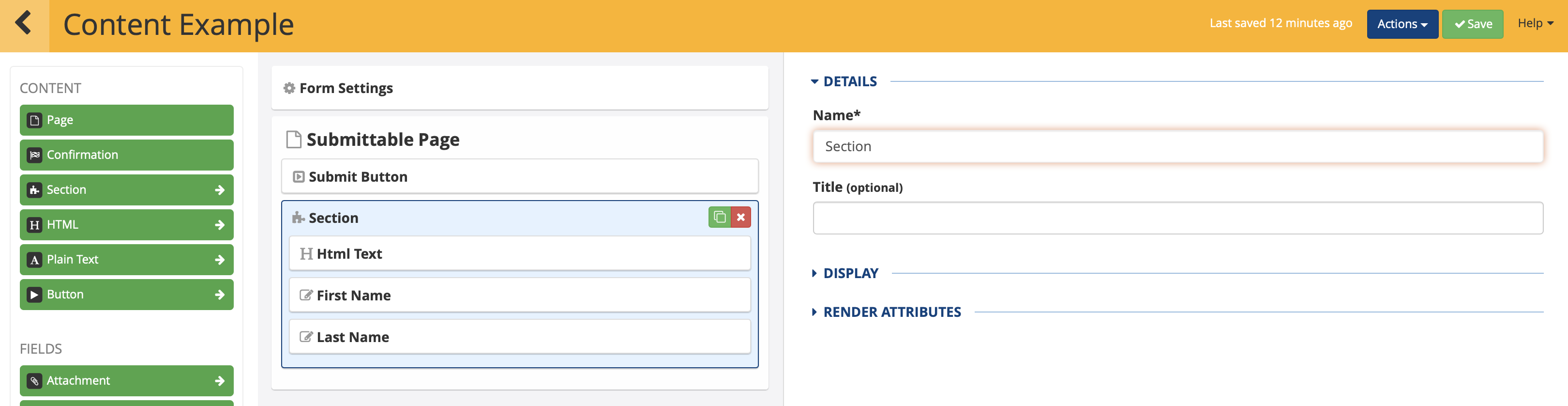This screenshot has width=1568, height=406.
Task: Go back using the left chevron
Action: (24, 24)
